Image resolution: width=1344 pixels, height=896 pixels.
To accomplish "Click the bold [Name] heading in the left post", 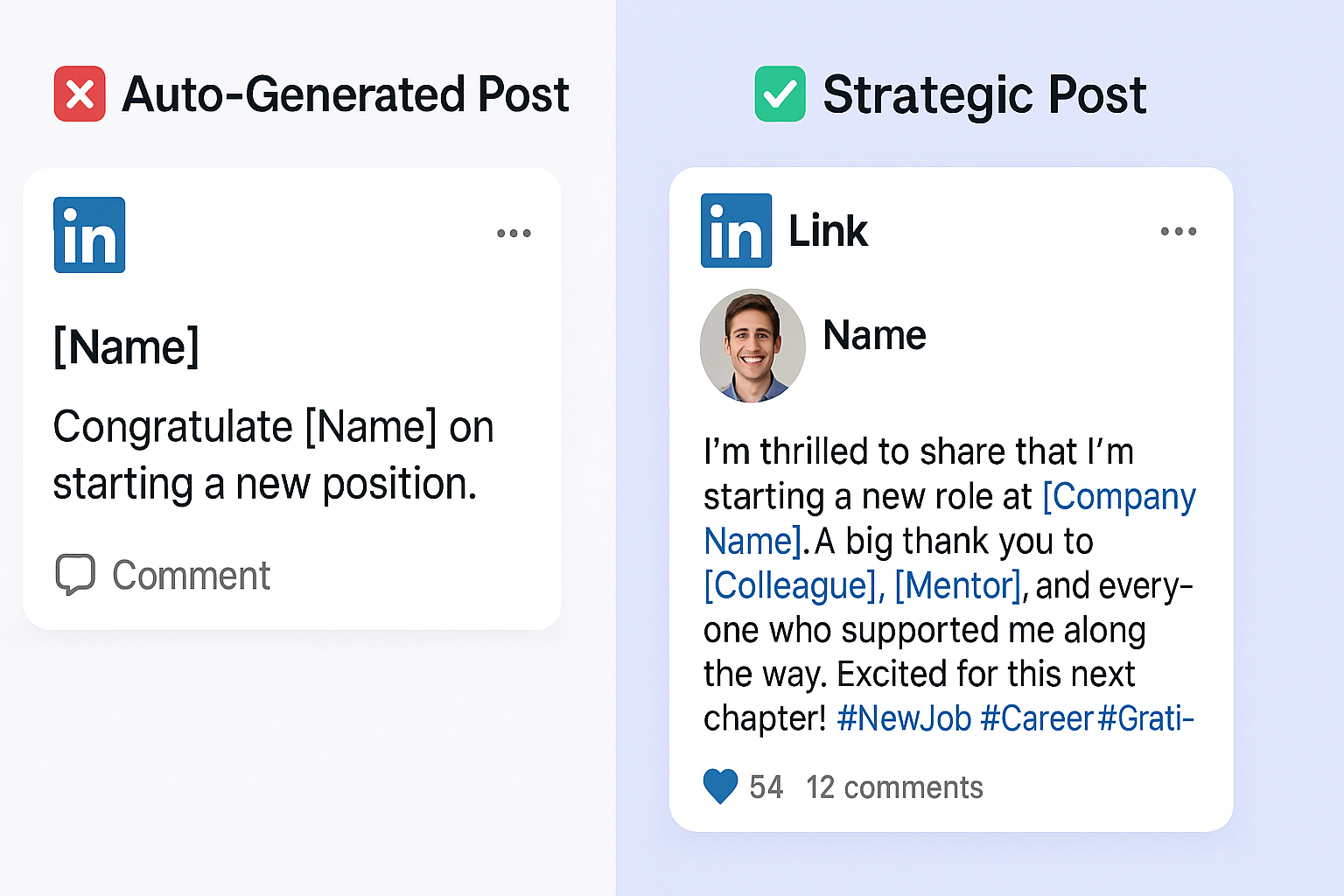I will (127, 346).
